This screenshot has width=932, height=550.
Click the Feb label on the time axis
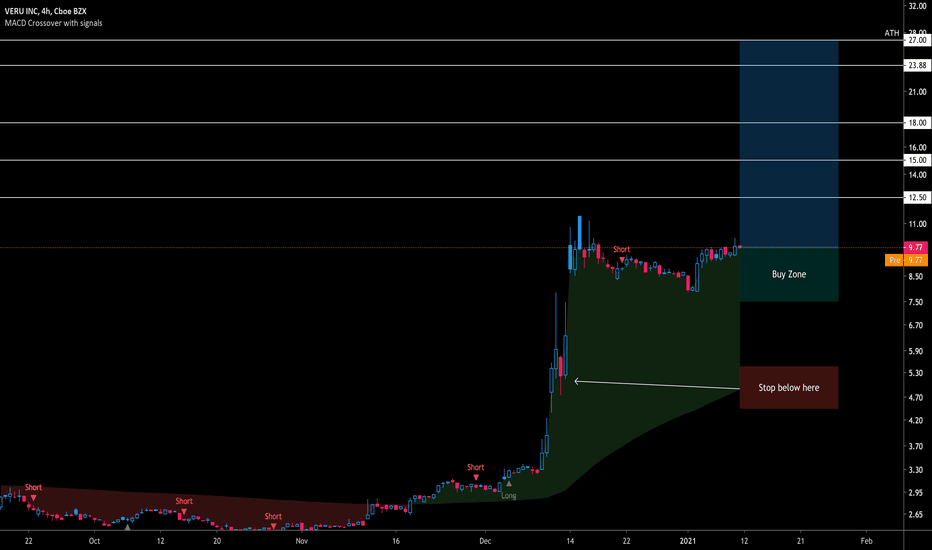867,541
